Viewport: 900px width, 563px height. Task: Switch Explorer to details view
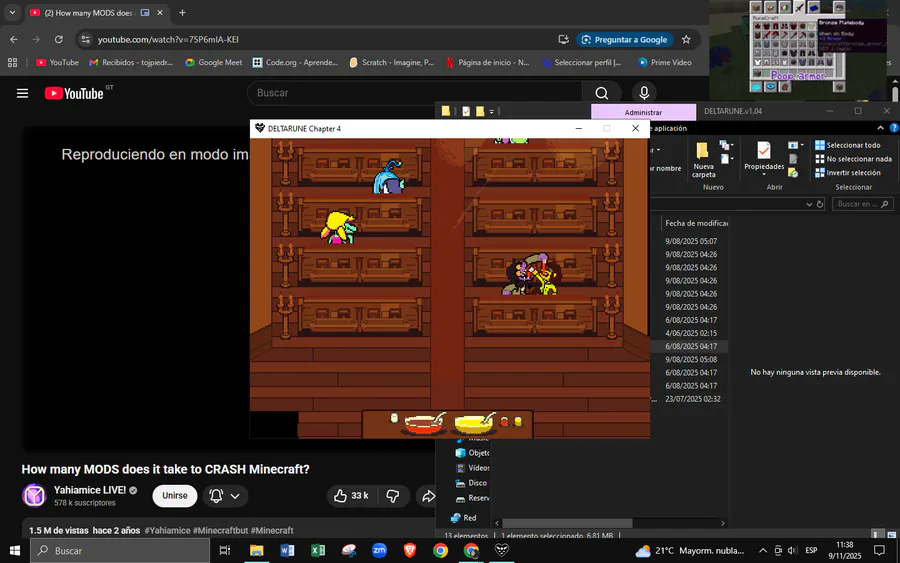tap(878, 535)
